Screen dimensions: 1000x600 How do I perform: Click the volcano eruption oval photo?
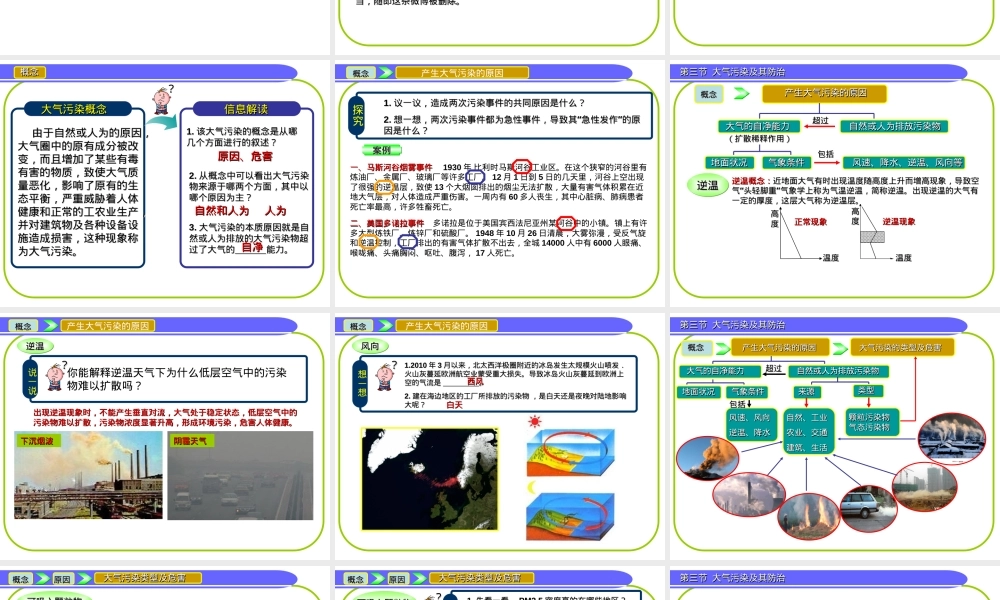click(x=707, y=458)
